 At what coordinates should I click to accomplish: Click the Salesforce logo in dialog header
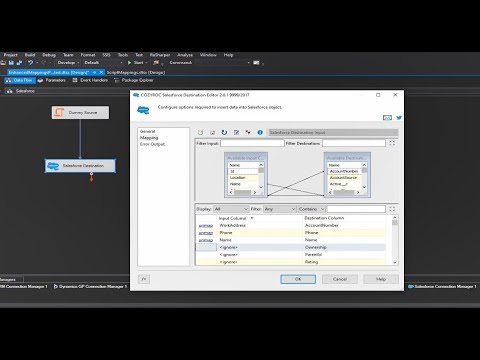[x=143, y=110]
